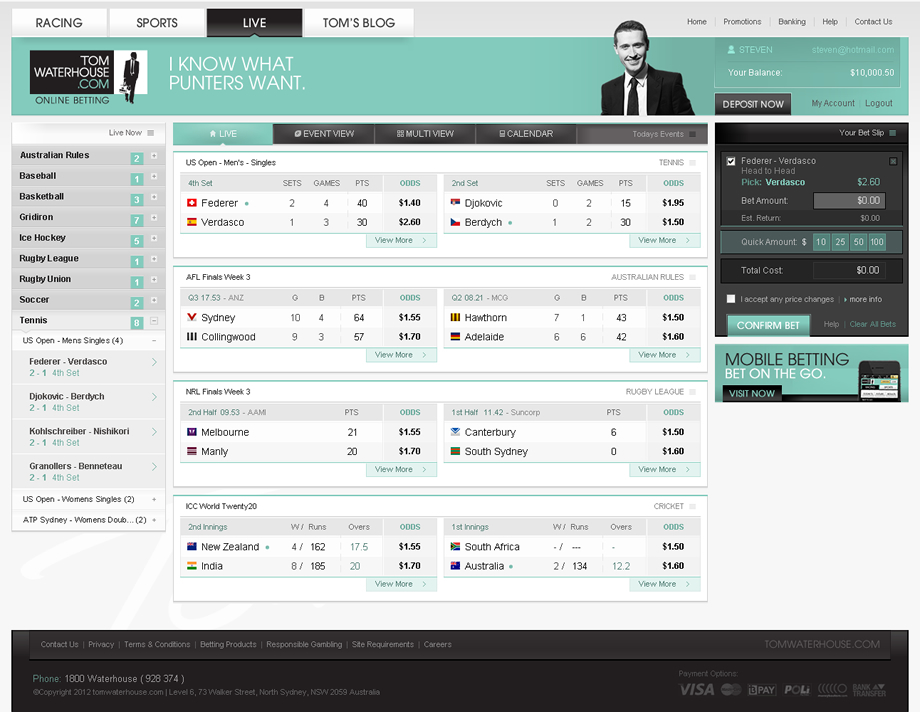Viewport: 920px width, 725px height.
Task: Expand the Baseball sidebar category
Action: click(x=154, y=177)
